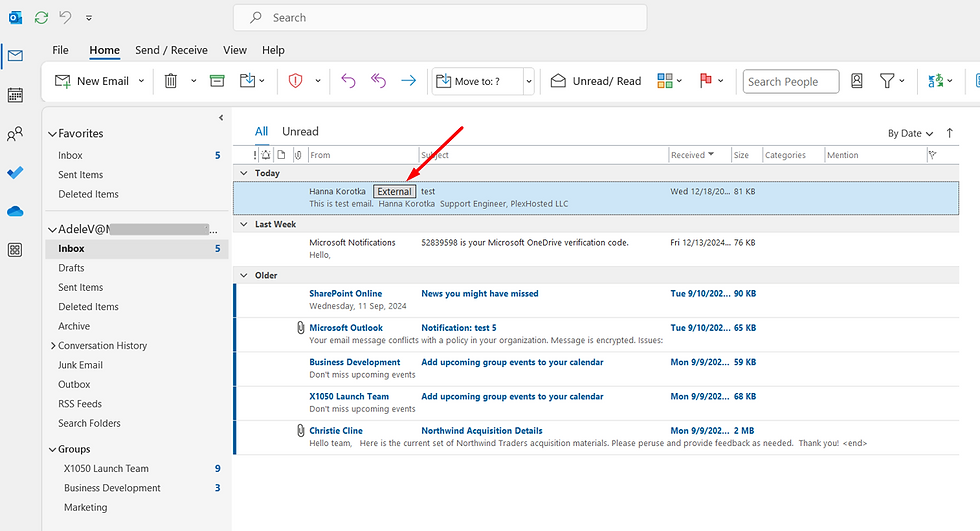Click the Unread/ Read button
The width and height of the screenshot is (980, 531).
596,81
